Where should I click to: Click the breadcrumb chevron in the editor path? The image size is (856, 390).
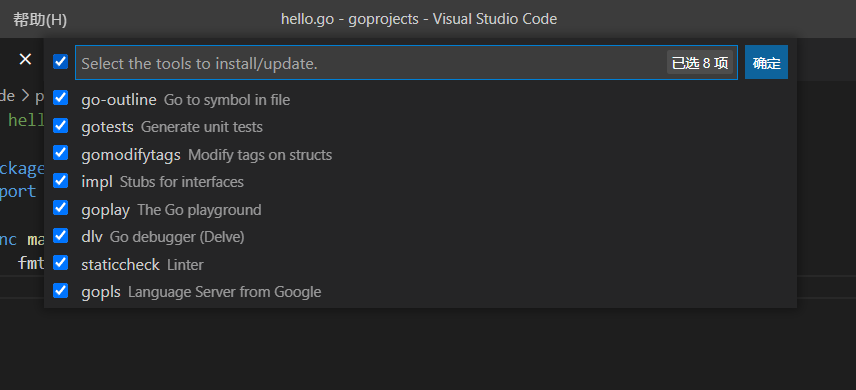tap(25, 96)
